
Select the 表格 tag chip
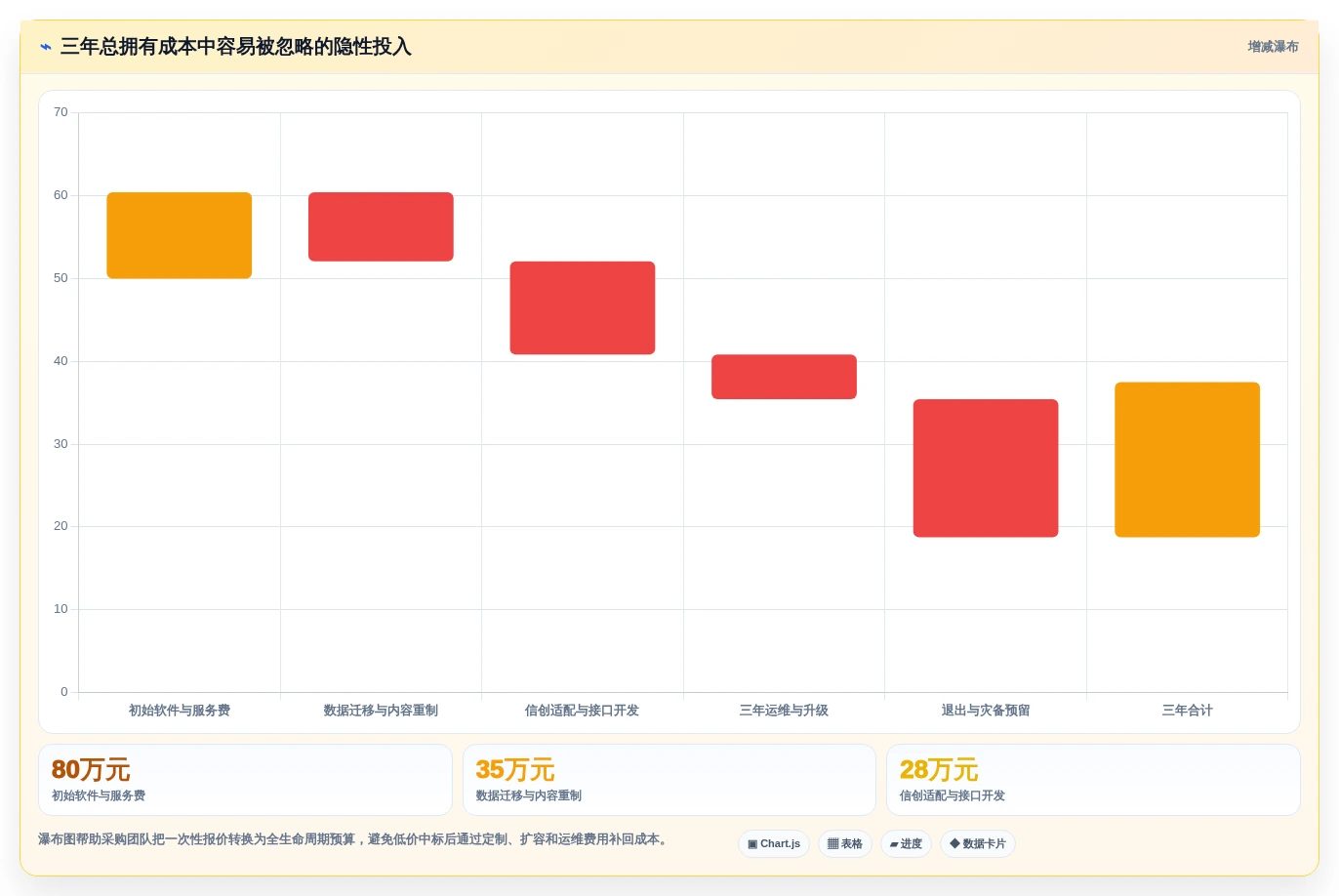845,844
